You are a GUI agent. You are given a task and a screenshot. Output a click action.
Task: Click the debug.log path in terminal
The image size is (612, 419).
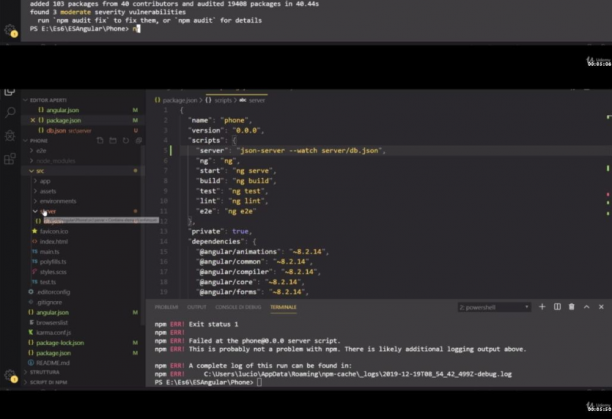coord(358,374)
